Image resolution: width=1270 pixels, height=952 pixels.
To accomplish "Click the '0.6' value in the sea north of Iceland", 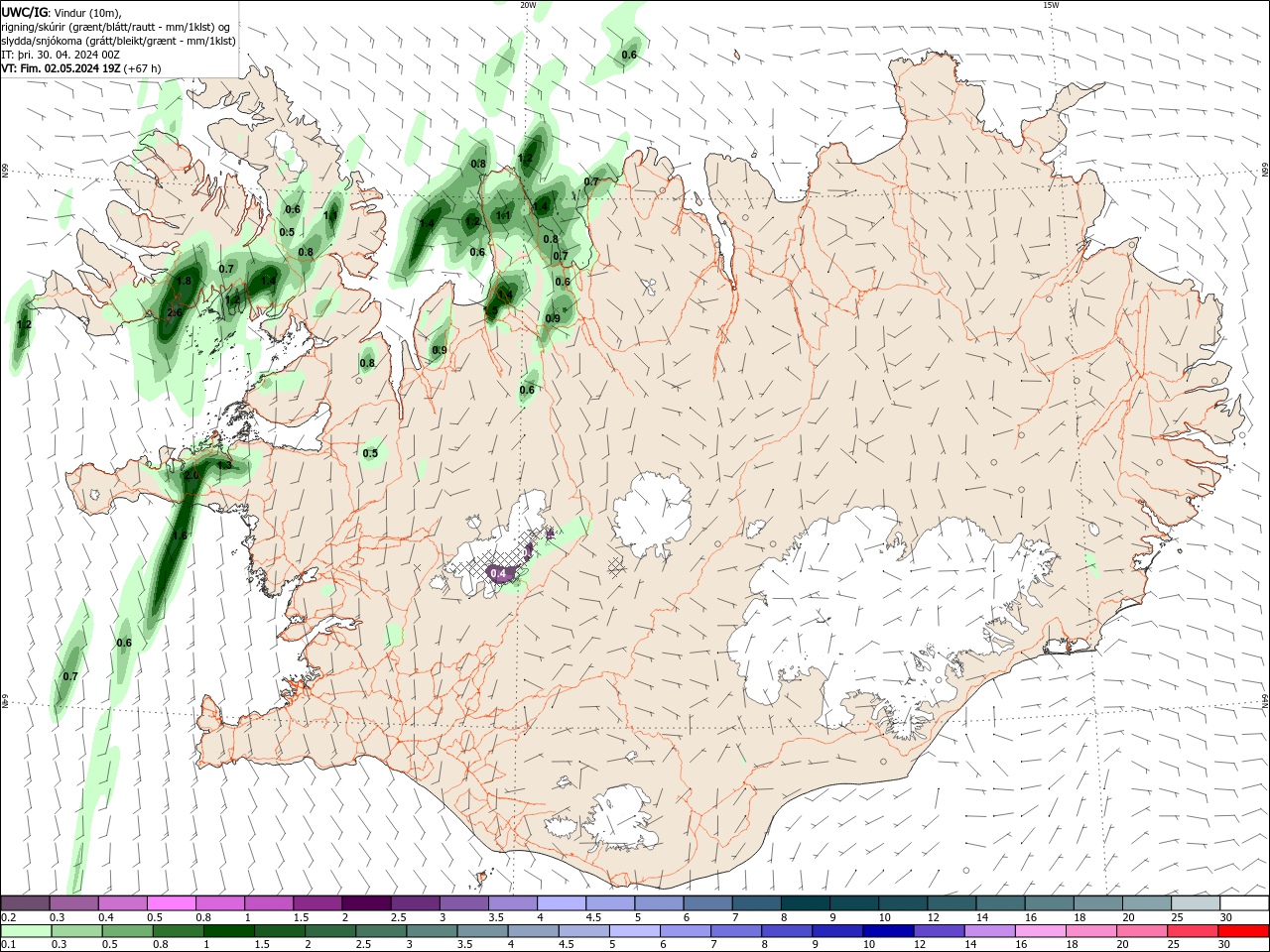I will click(x=629, y=56).
